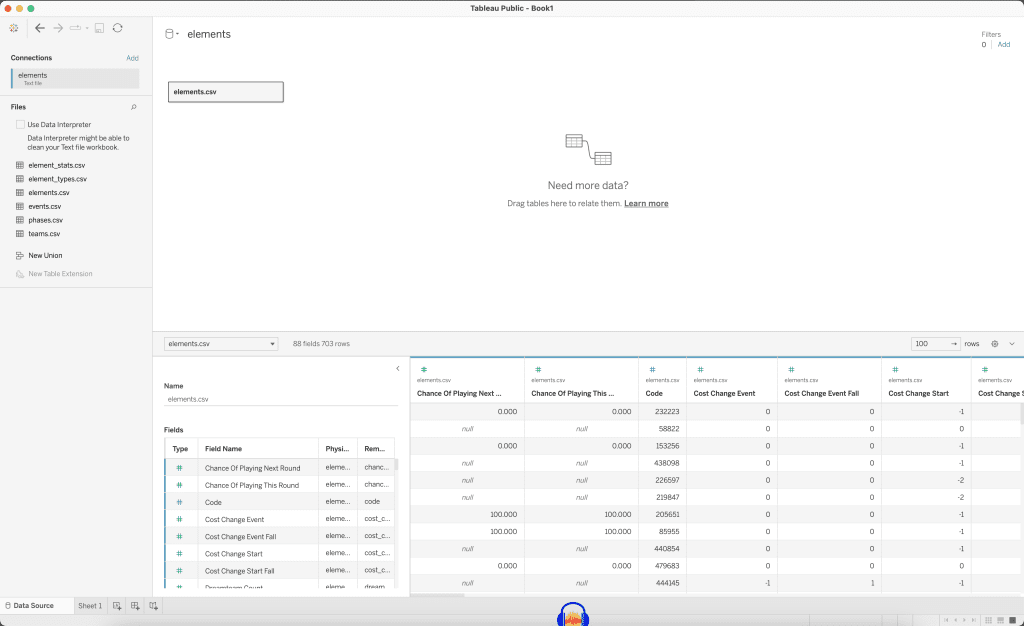Click the refresh data source icon
1024x626 pixels.
click(x=118, y=28)
